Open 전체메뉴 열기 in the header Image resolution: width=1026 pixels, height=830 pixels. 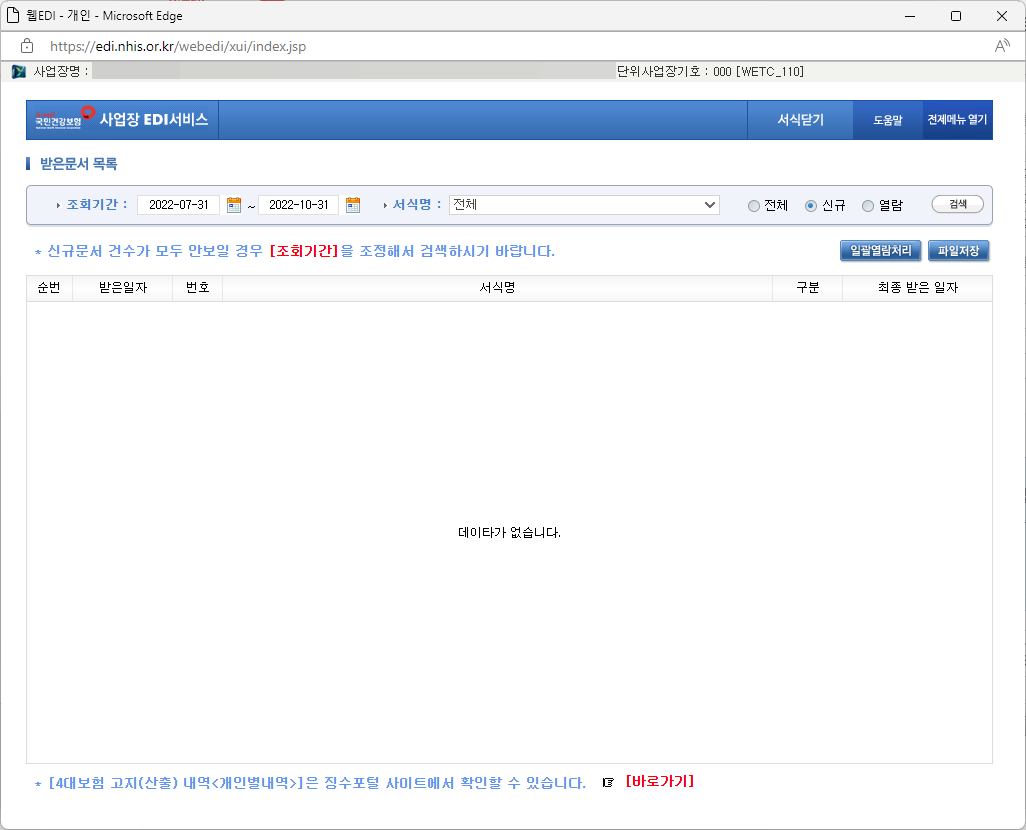point(957,120)
